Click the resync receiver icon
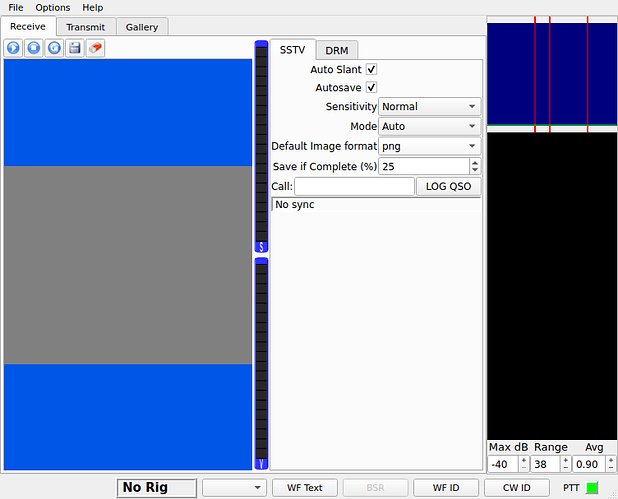This screenshot has width=618, height=499. pyautogui.click(x=54, y=48)
